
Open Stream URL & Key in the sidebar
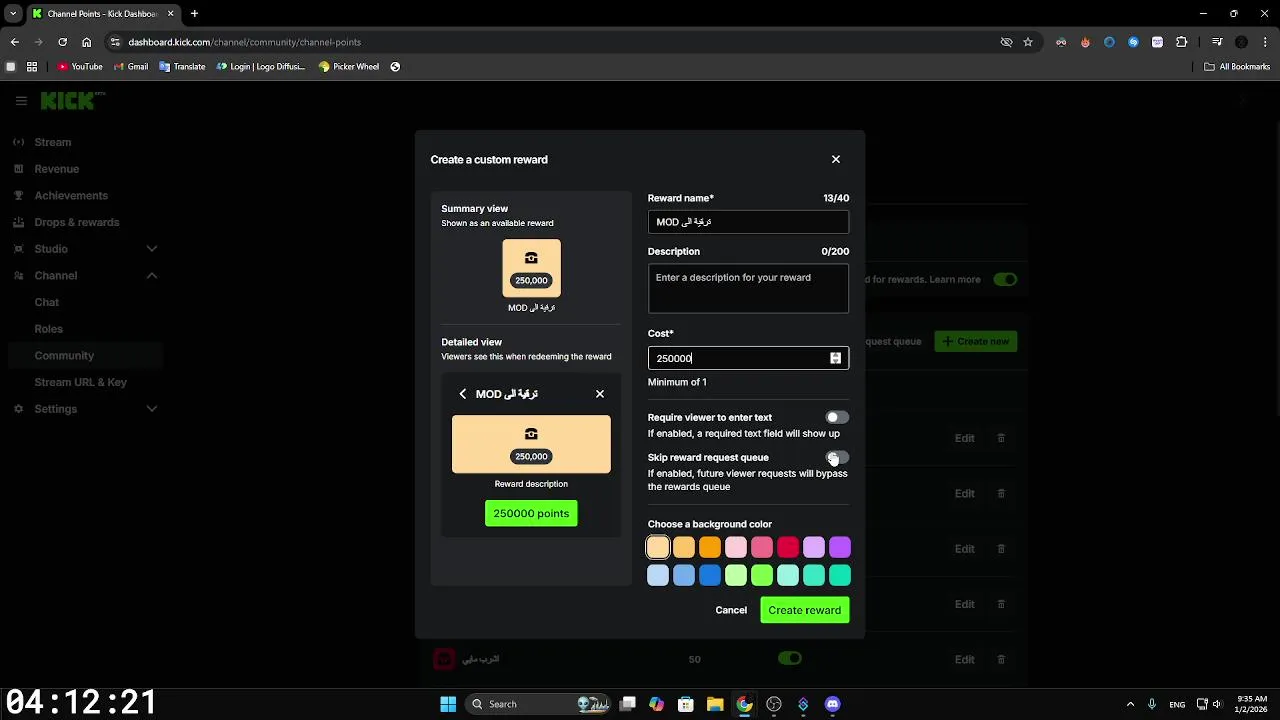(81, 382)
